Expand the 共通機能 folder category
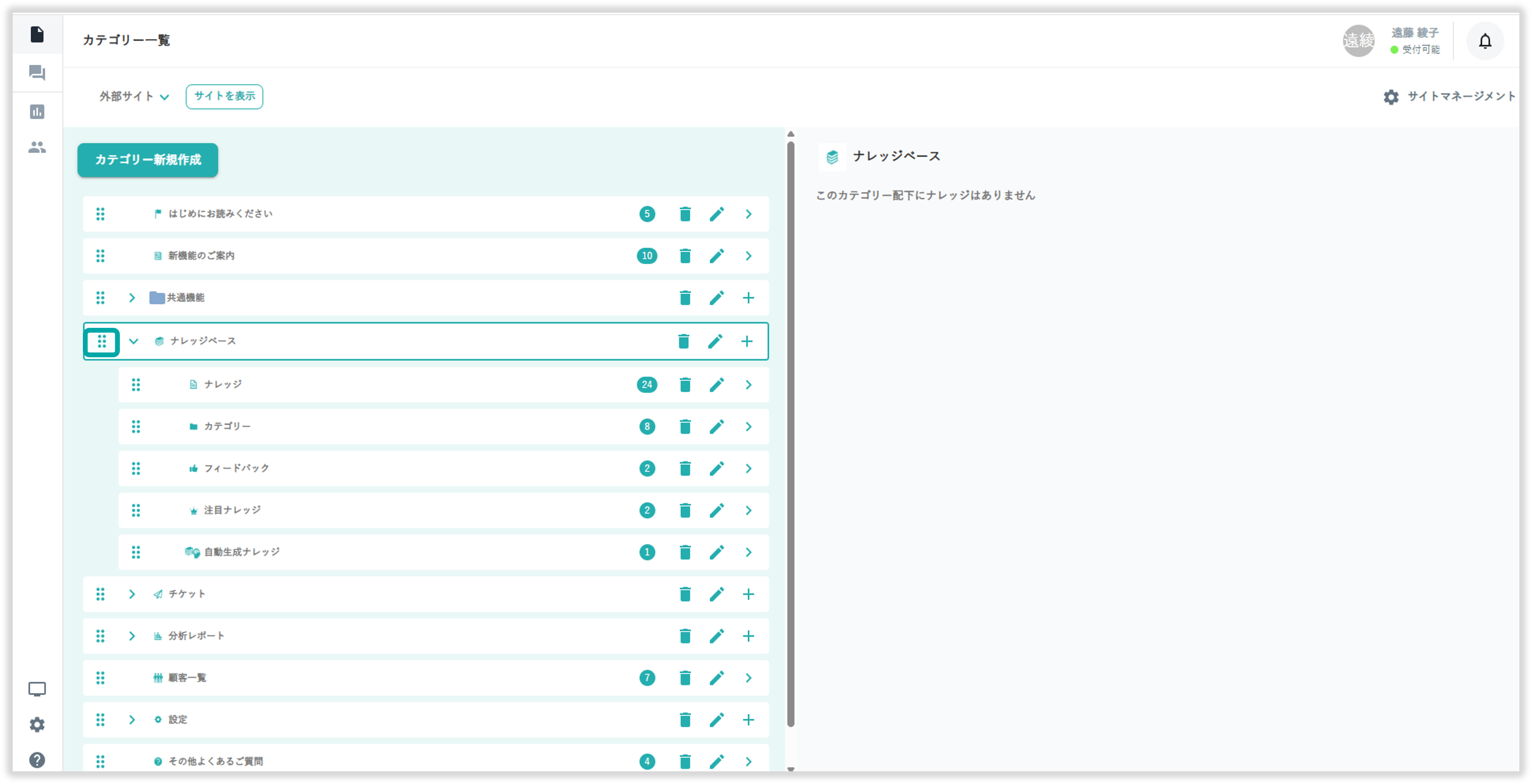The image size is (1532, 784). coord(132,298)
